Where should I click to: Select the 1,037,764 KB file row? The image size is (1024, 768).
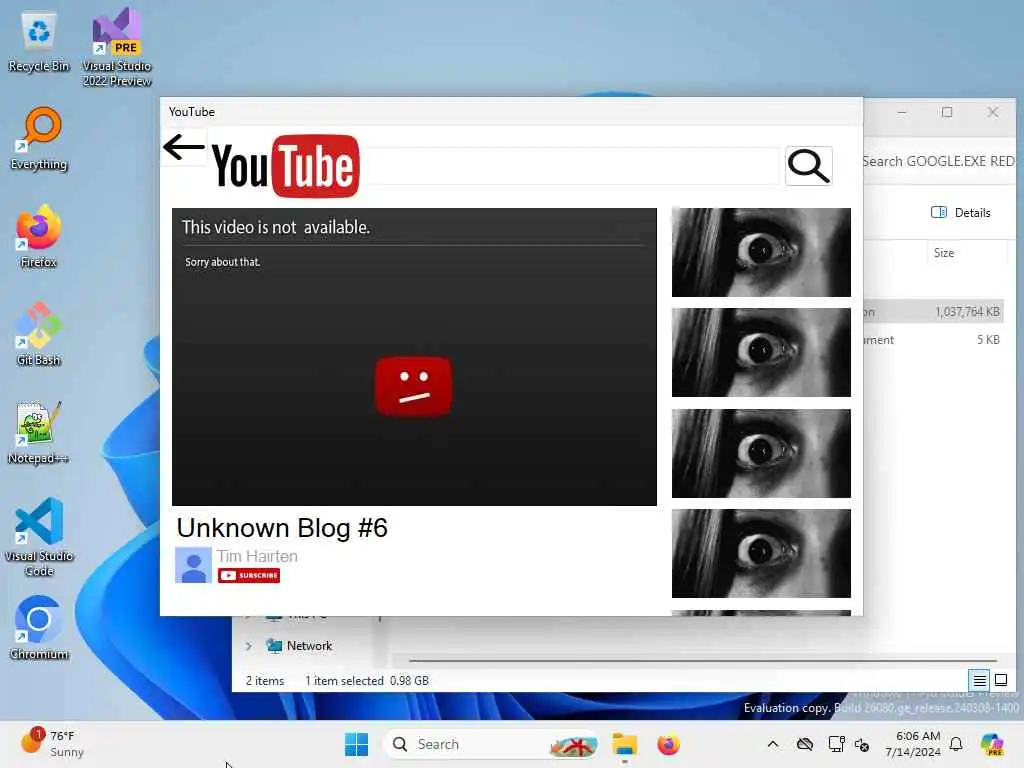point(932,312)
